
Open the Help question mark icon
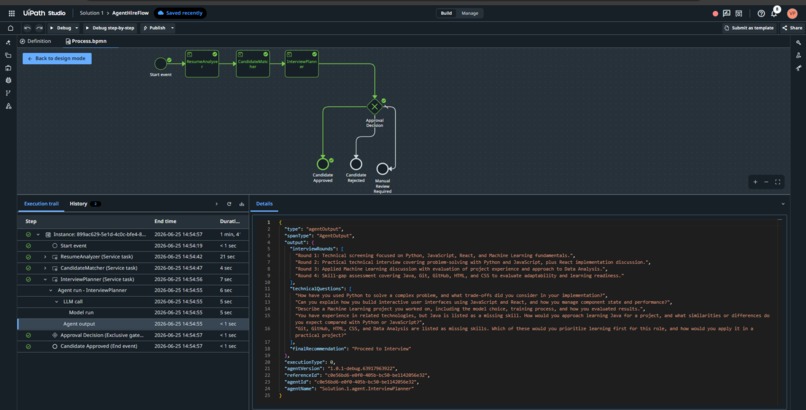click(x=761, y=13)
